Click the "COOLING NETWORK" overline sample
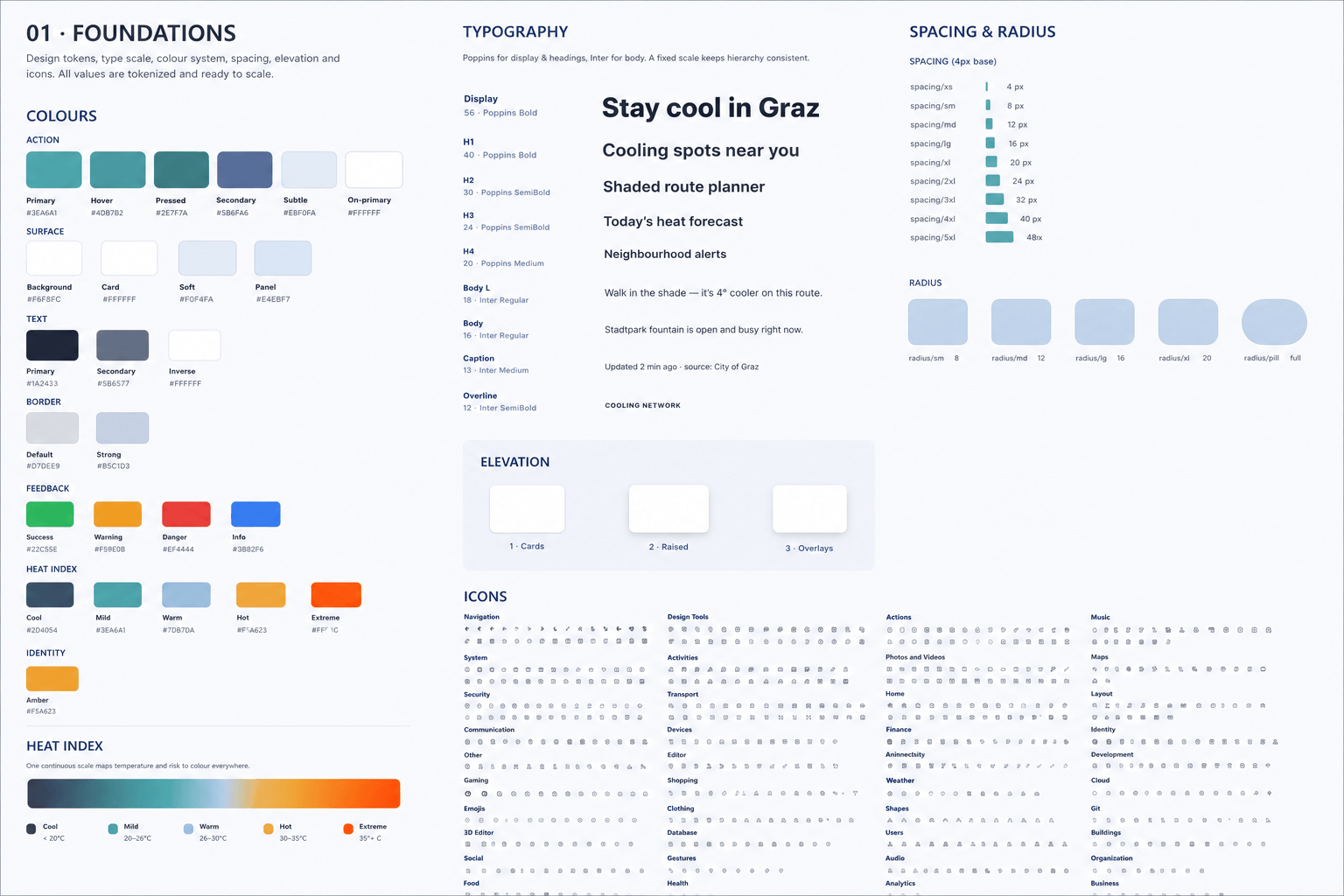 (x=642, y=405)
